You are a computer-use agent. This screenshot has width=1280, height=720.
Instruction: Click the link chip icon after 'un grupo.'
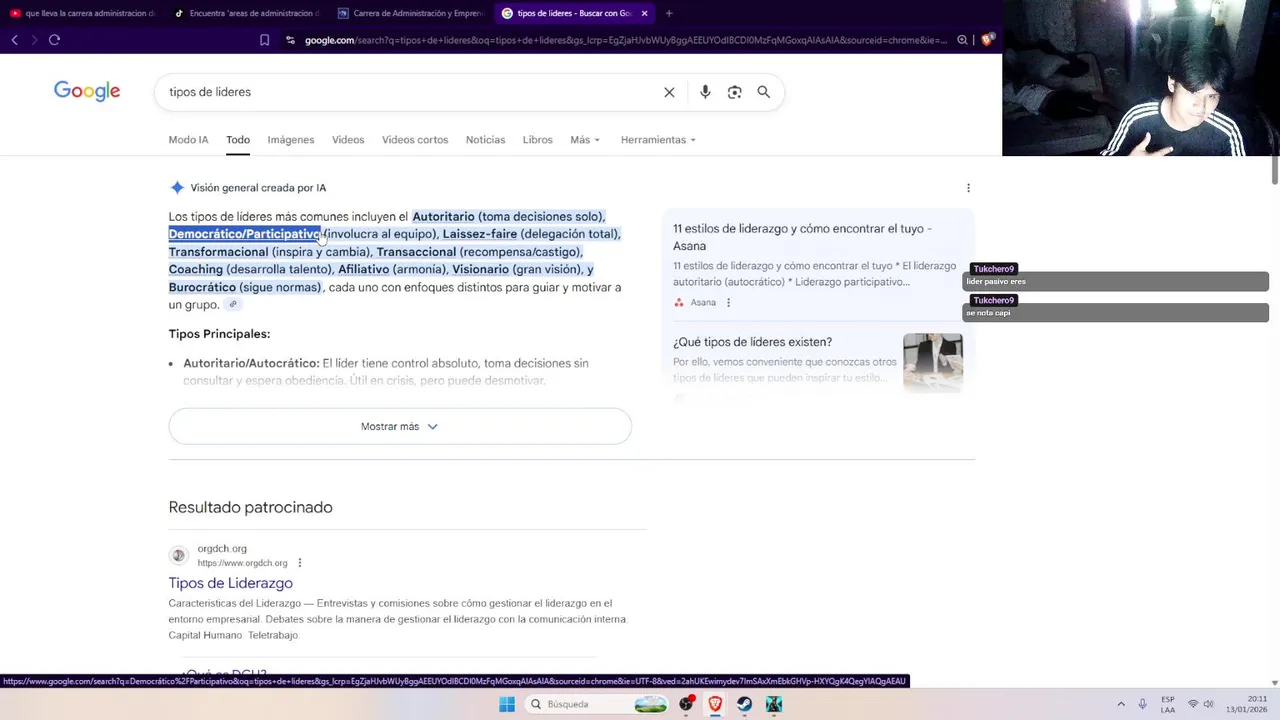232,305
